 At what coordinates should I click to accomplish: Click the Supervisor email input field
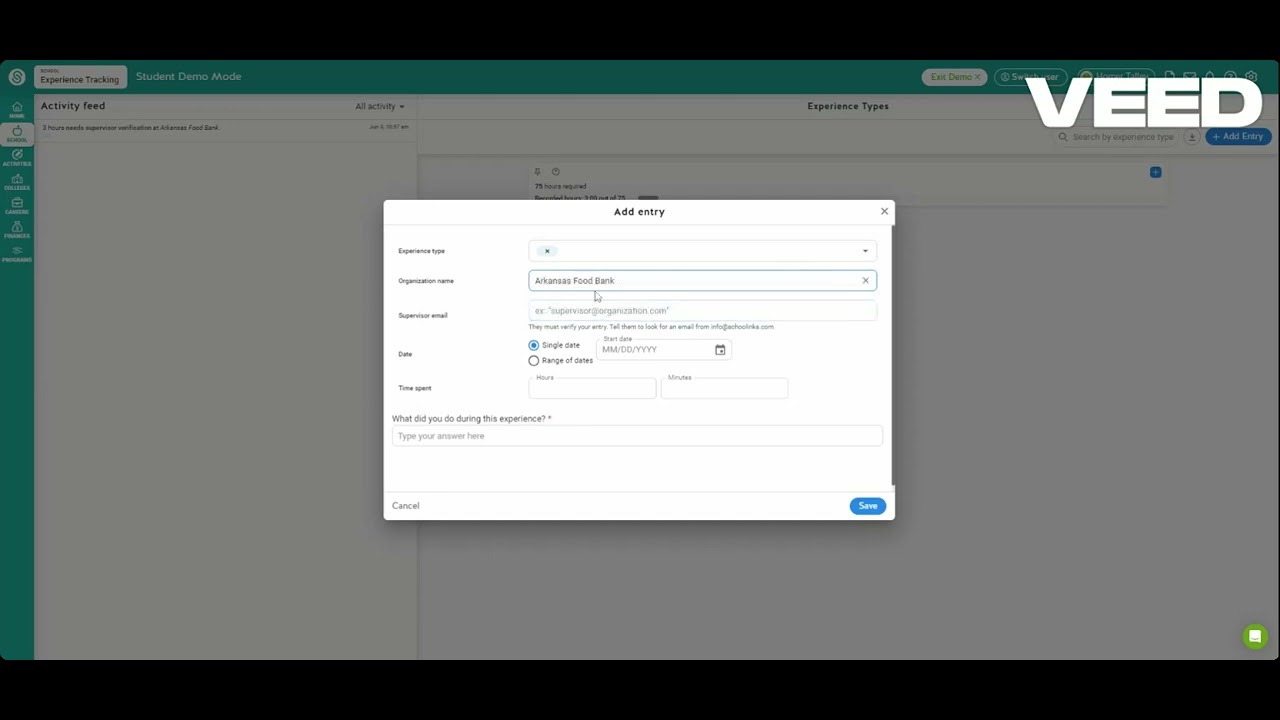pyautogui.click(x=702, y=311)
